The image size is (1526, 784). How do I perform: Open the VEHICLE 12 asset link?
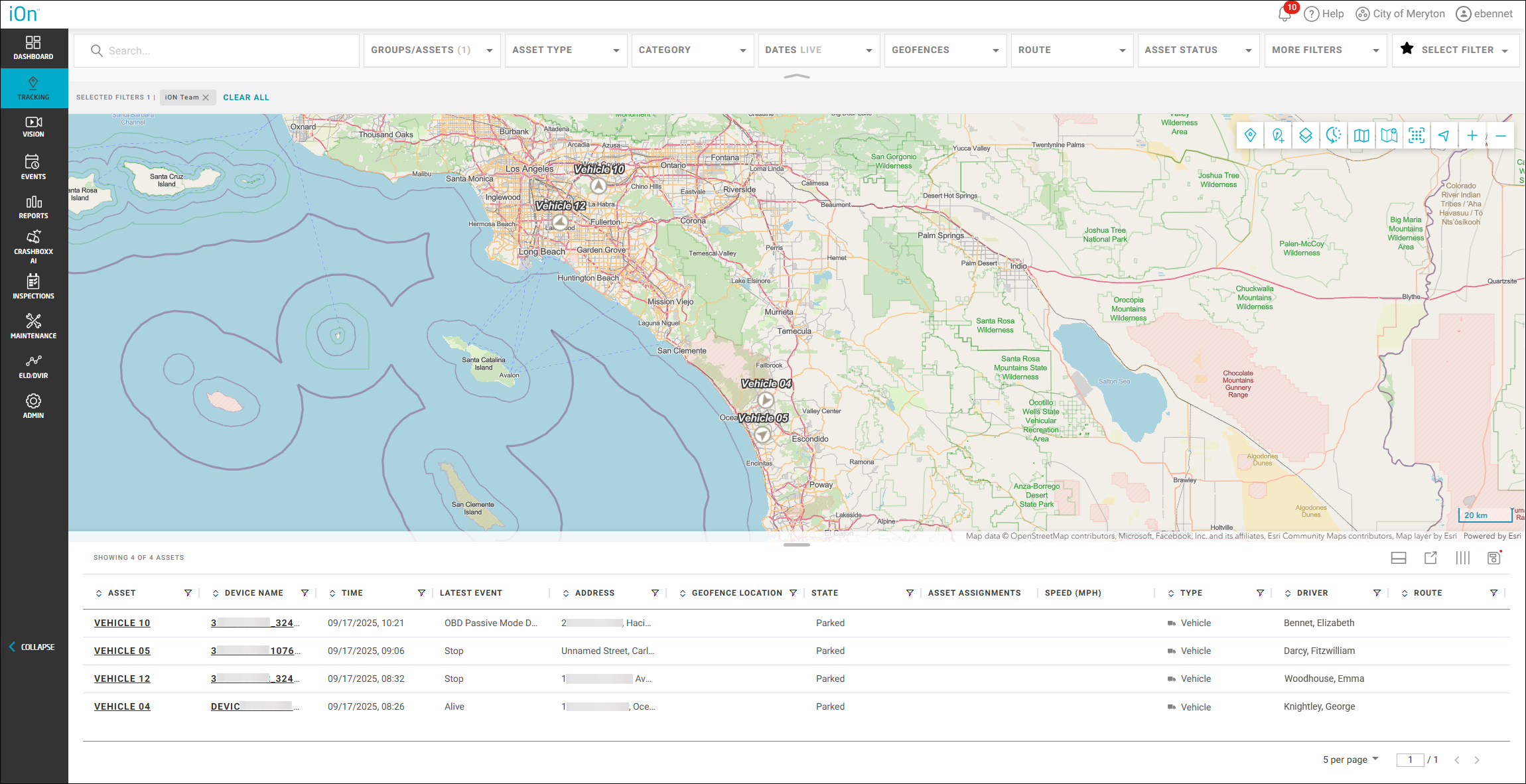(x=122, y=679)
